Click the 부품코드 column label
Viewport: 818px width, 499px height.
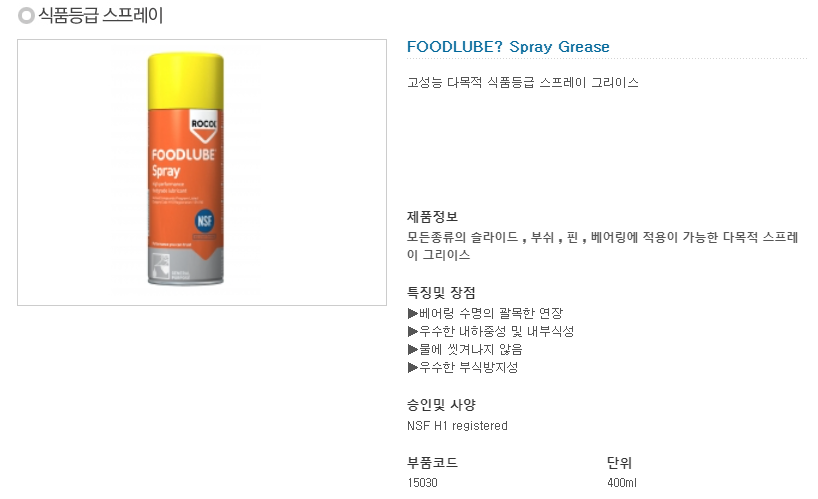[x=432, y=463]
